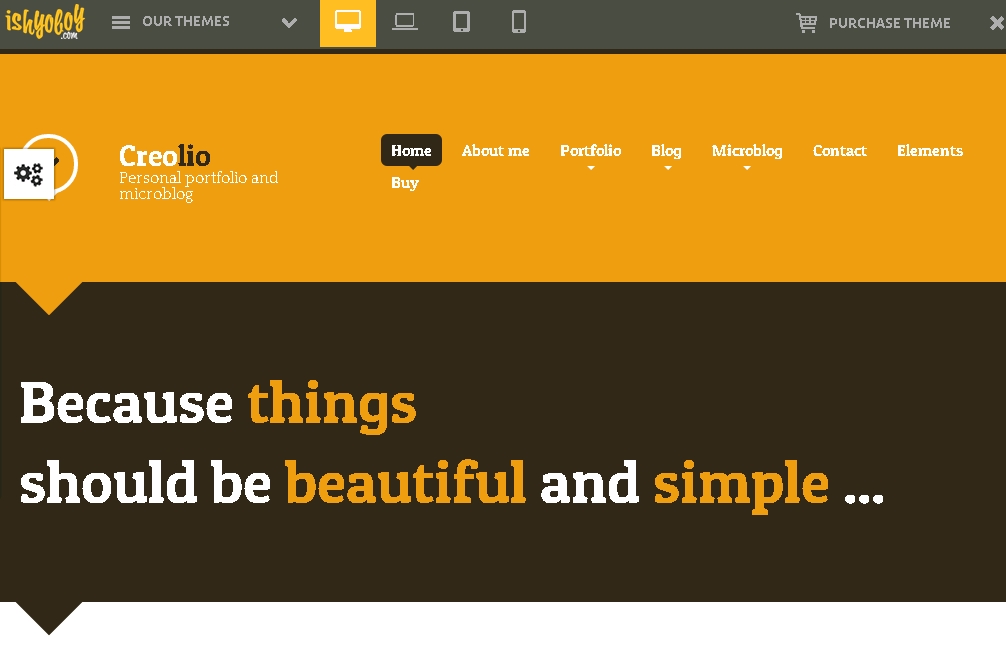Go to the About me page
This screenshot has width=1006, height=655.
tap(495, 151)
